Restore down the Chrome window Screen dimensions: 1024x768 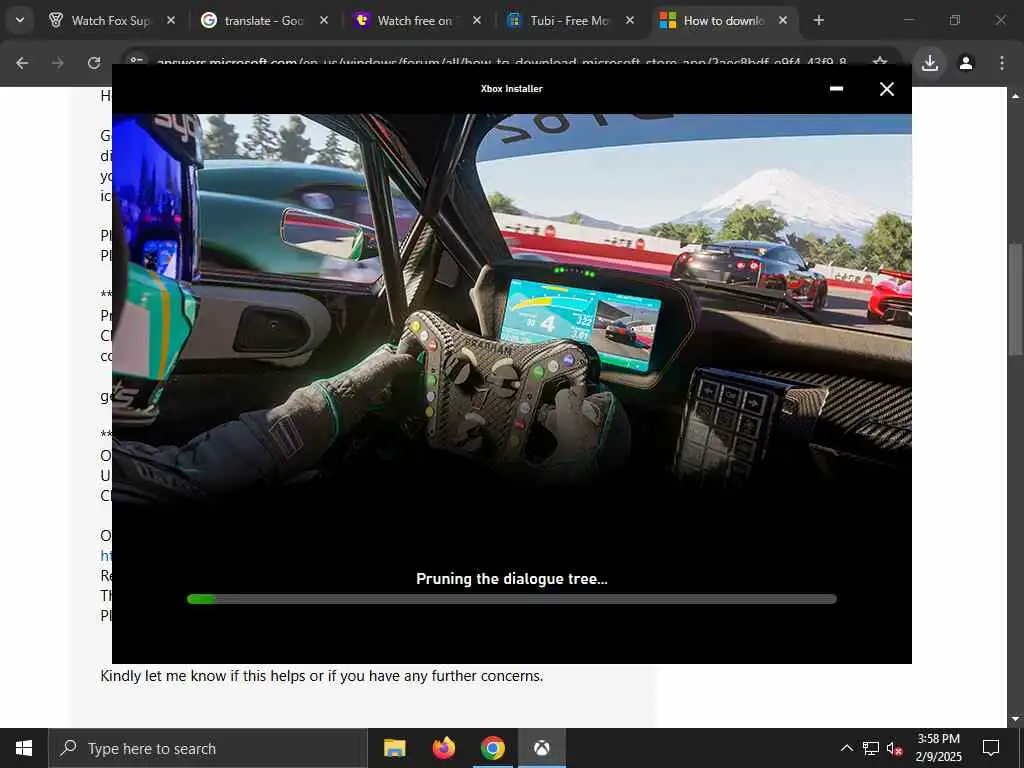tap(955, 20)
